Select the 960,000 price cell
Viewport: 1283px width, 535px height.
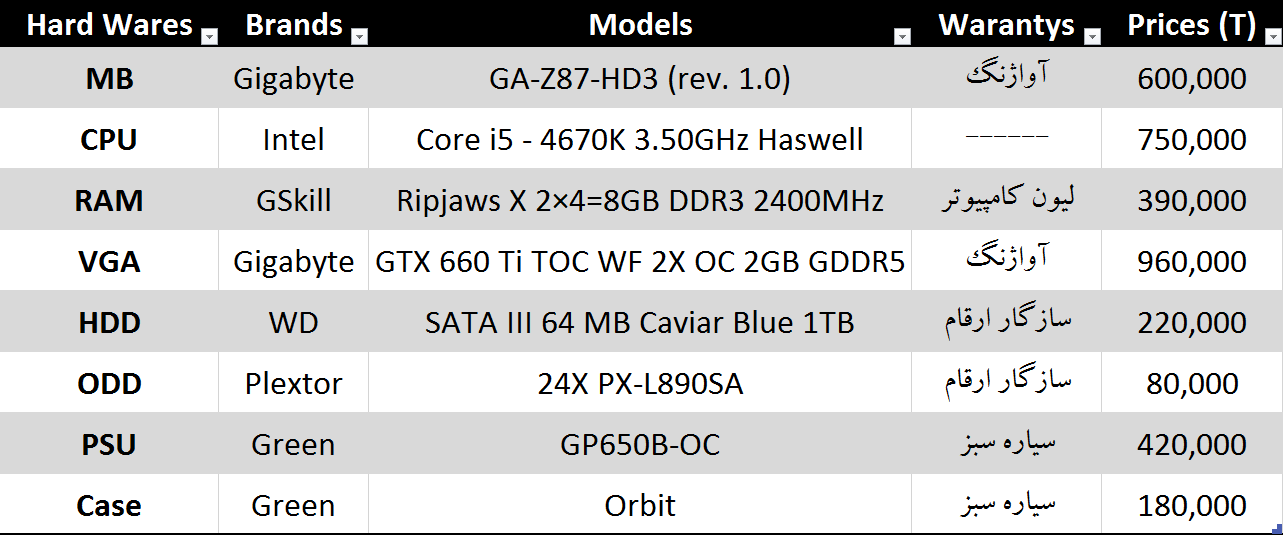(1191, 262)
